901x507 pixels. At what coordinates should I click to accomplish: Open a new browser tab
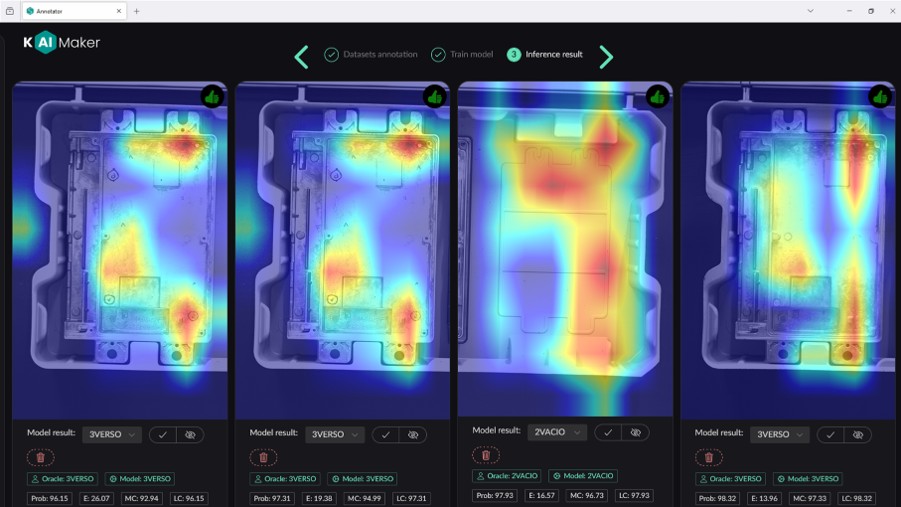[x=137, y=11]
